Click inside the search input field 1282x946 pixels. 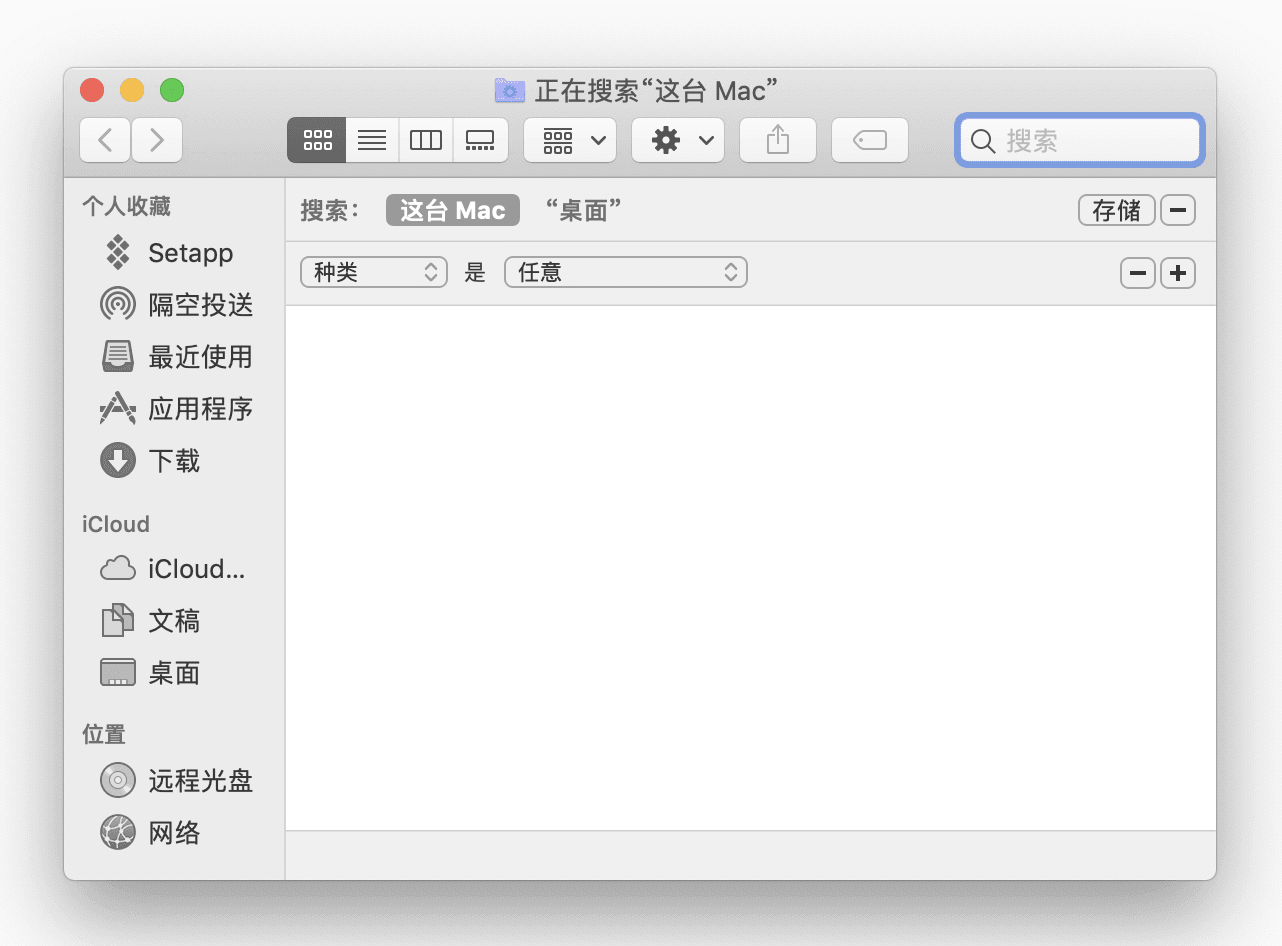pos(1079,140)
